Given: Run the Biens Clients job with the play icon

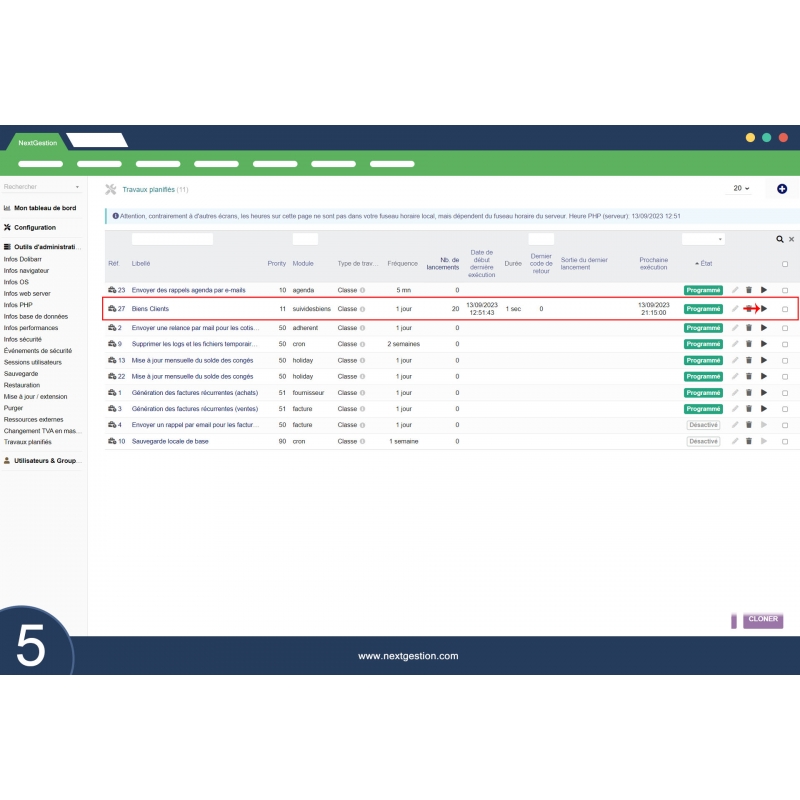Looking at the screenshot, I should tap(765, 310).
